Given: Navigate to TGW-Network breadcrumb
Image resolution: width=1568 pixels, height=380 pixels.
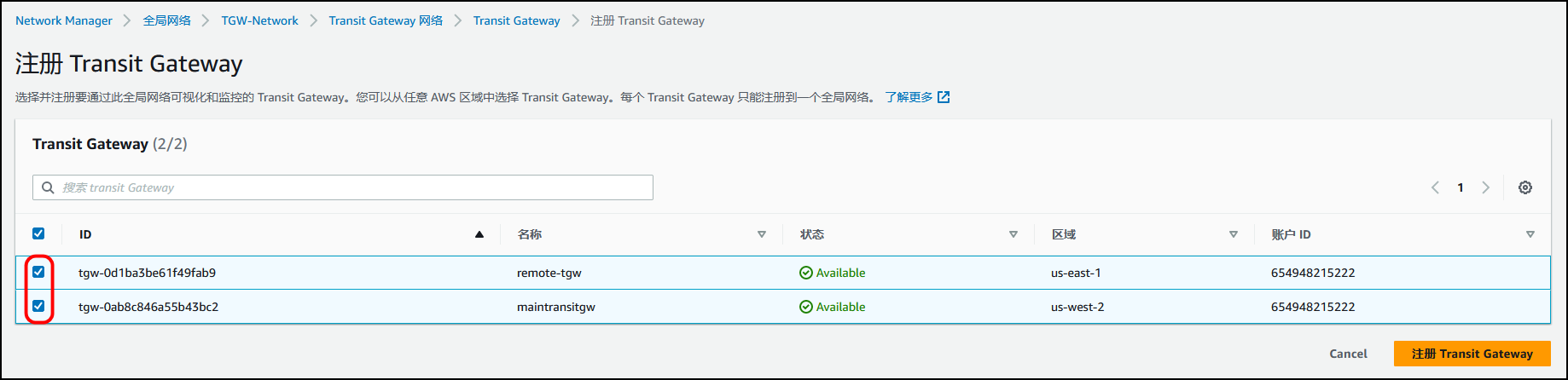Looking at the screenshot, I should [259, 20].
